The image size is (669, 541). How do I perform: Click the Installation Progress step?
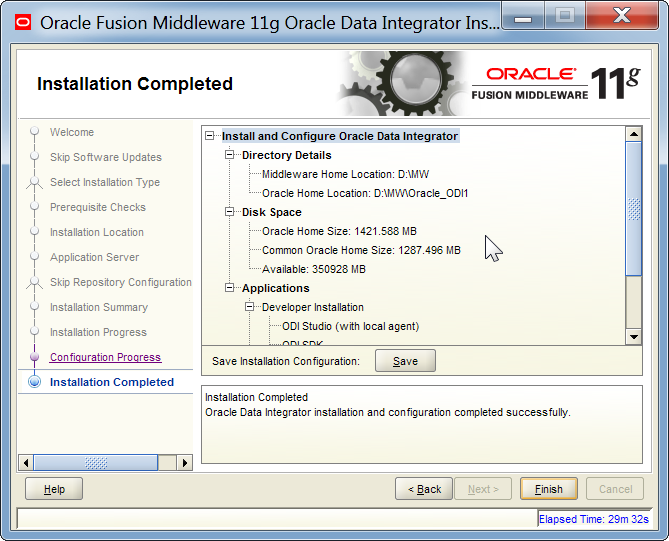coord(98,332)
